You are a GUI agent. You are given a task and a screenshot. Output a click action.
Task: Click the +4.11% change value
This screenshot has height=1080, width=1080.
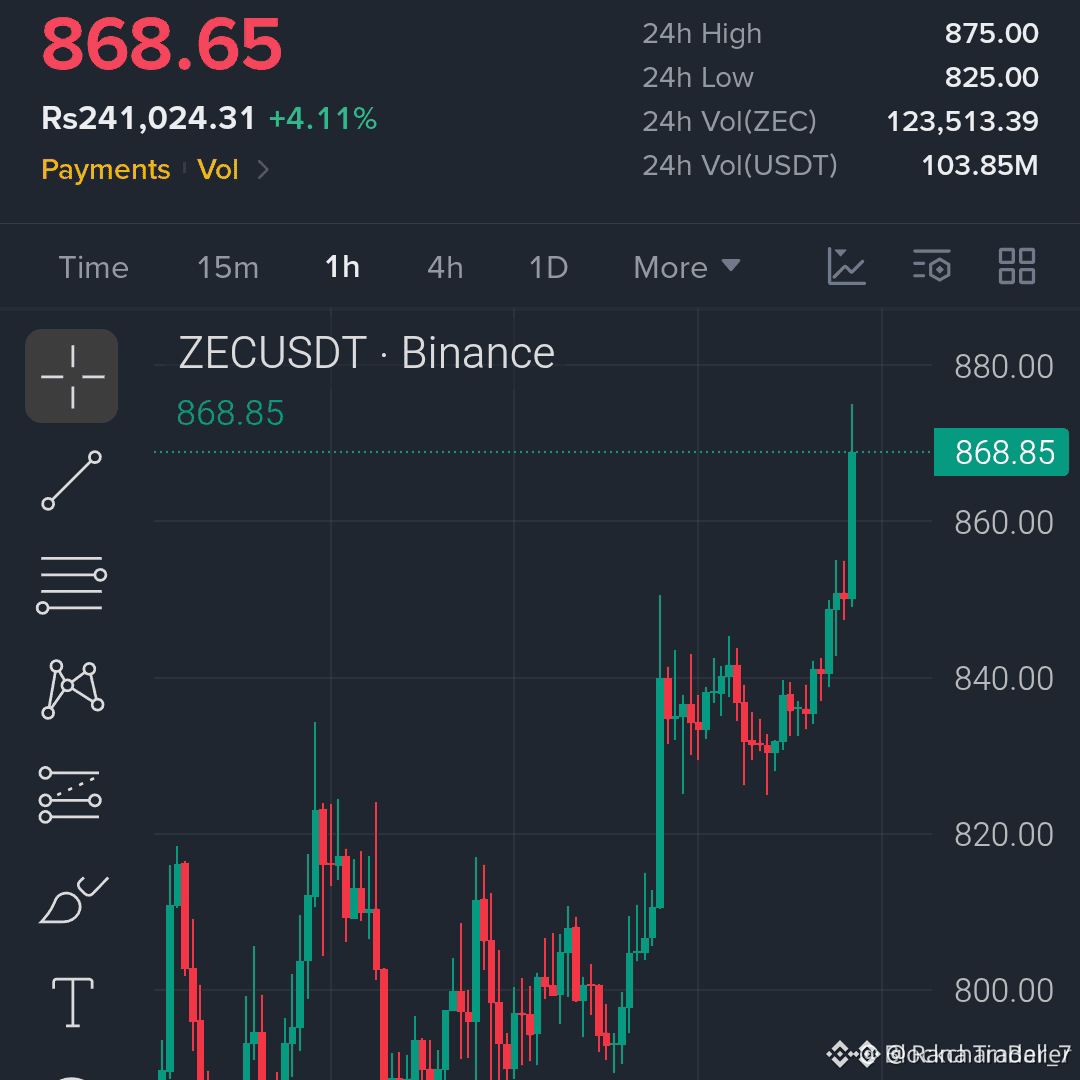click(323, 118)
